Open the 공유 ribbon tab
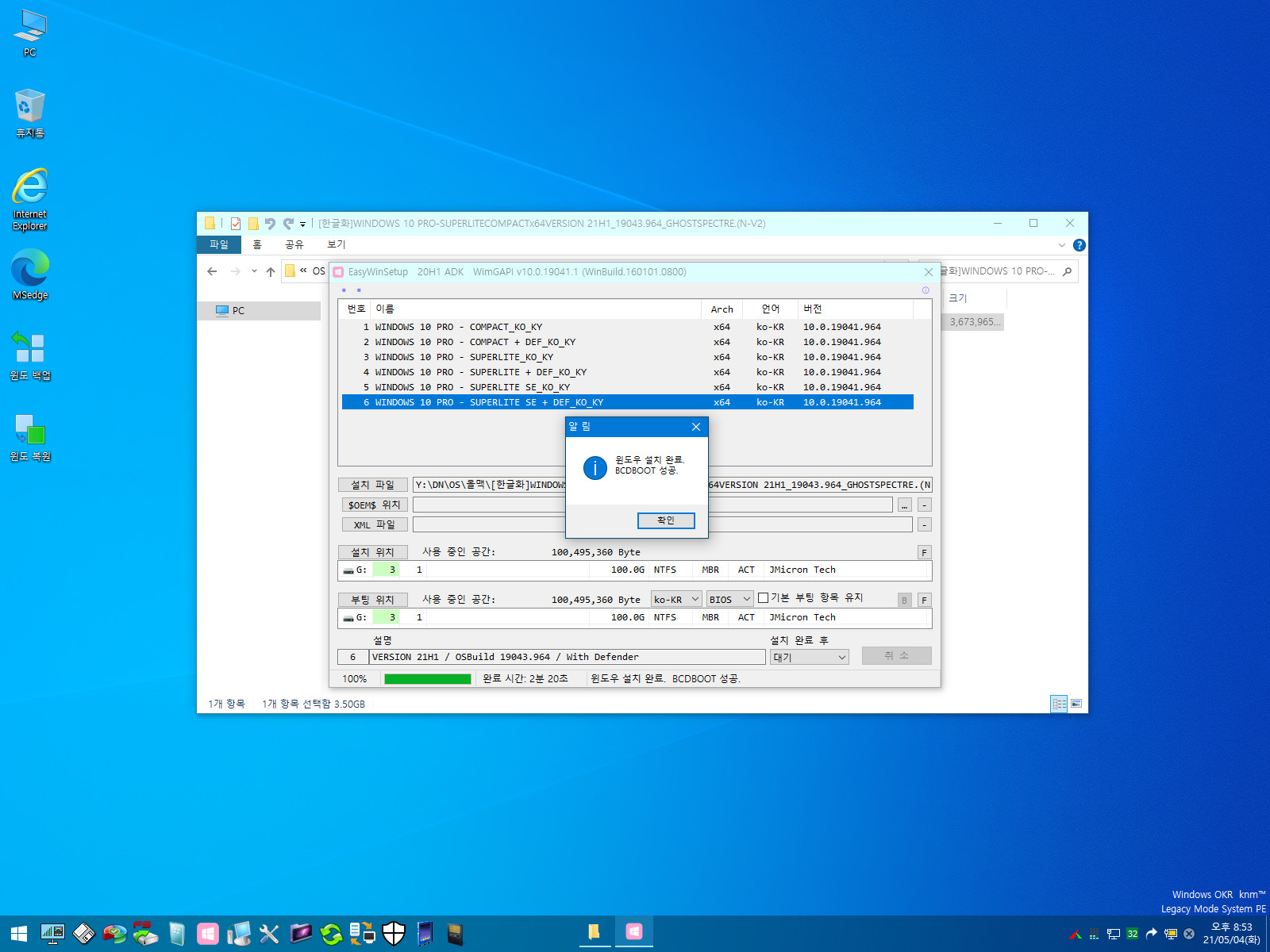 tap(294, 244)
